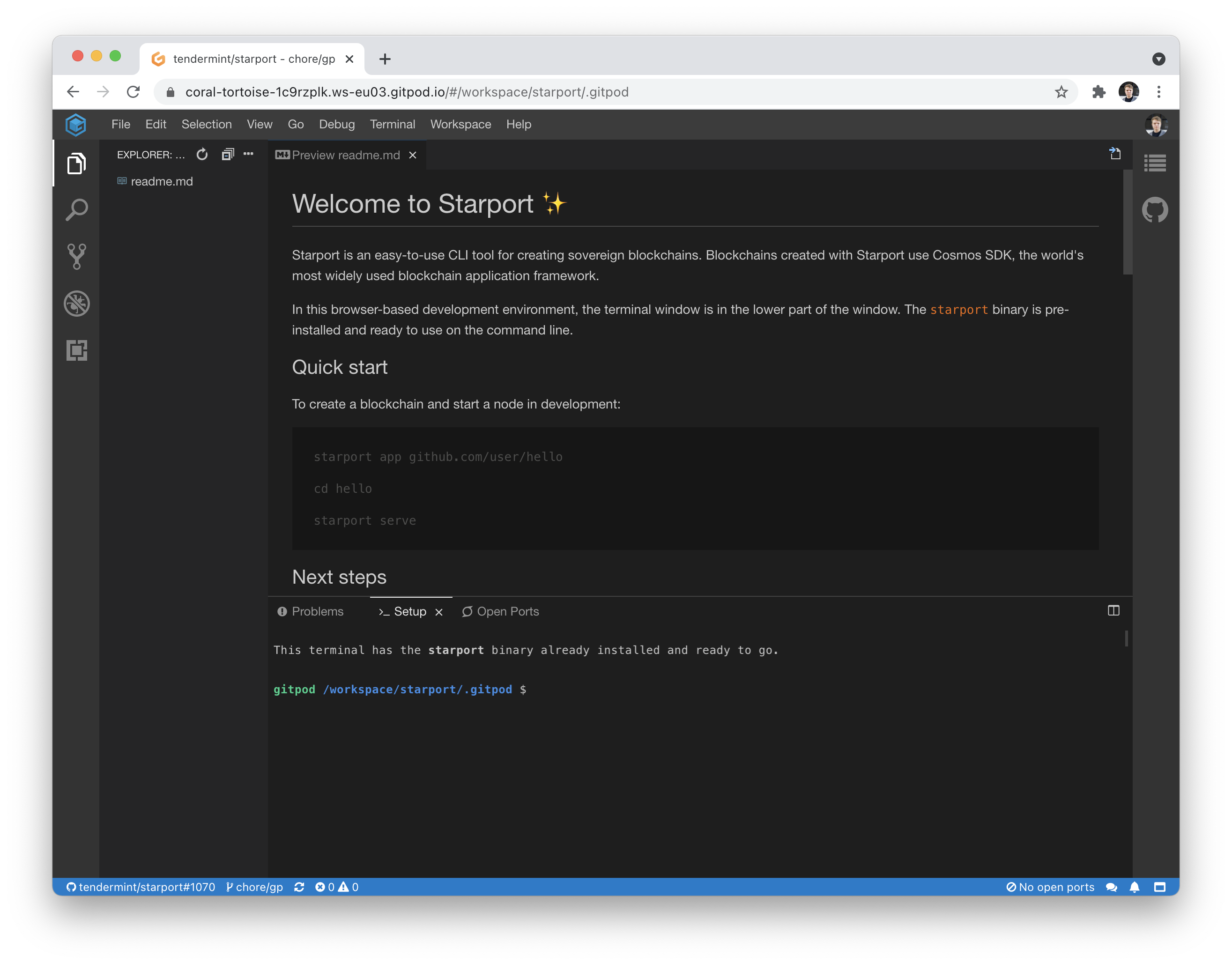
Task: Open the Source Control view
Action: click(76, 257)
